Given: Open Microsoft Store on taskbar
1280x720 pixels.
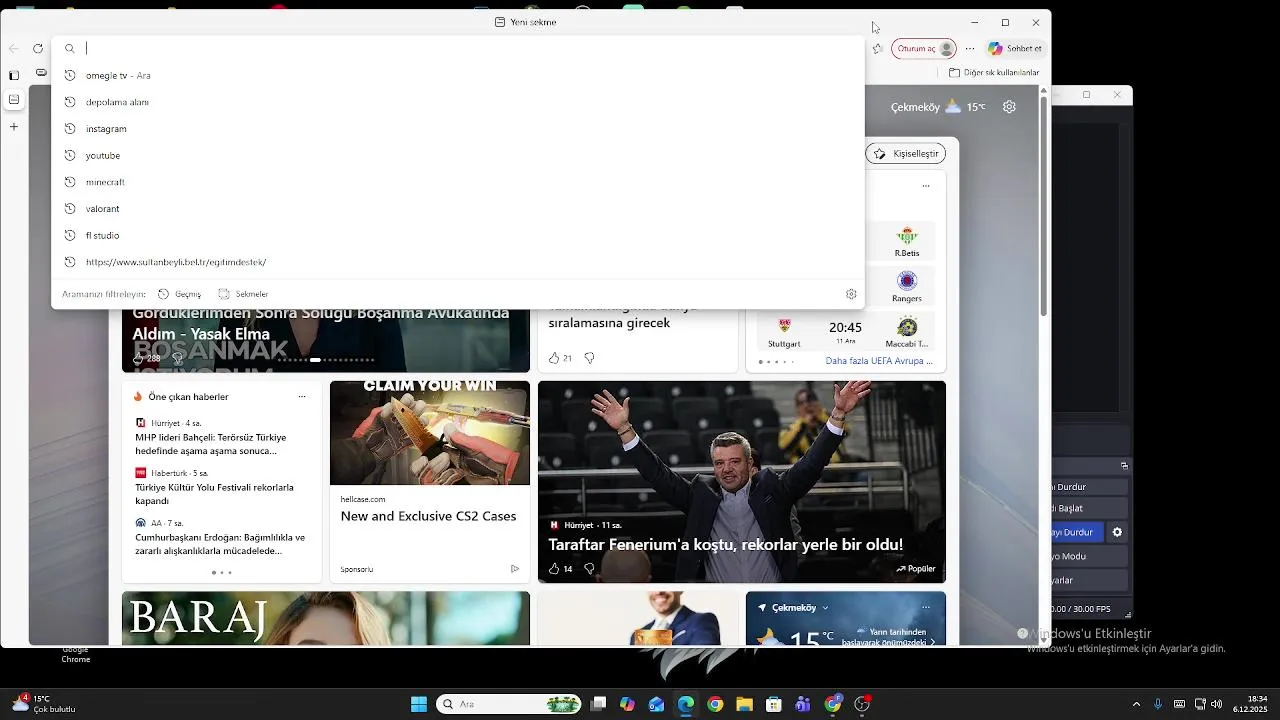Looking at the screenshot, I should pyautogui.click(x=773, y=704).
